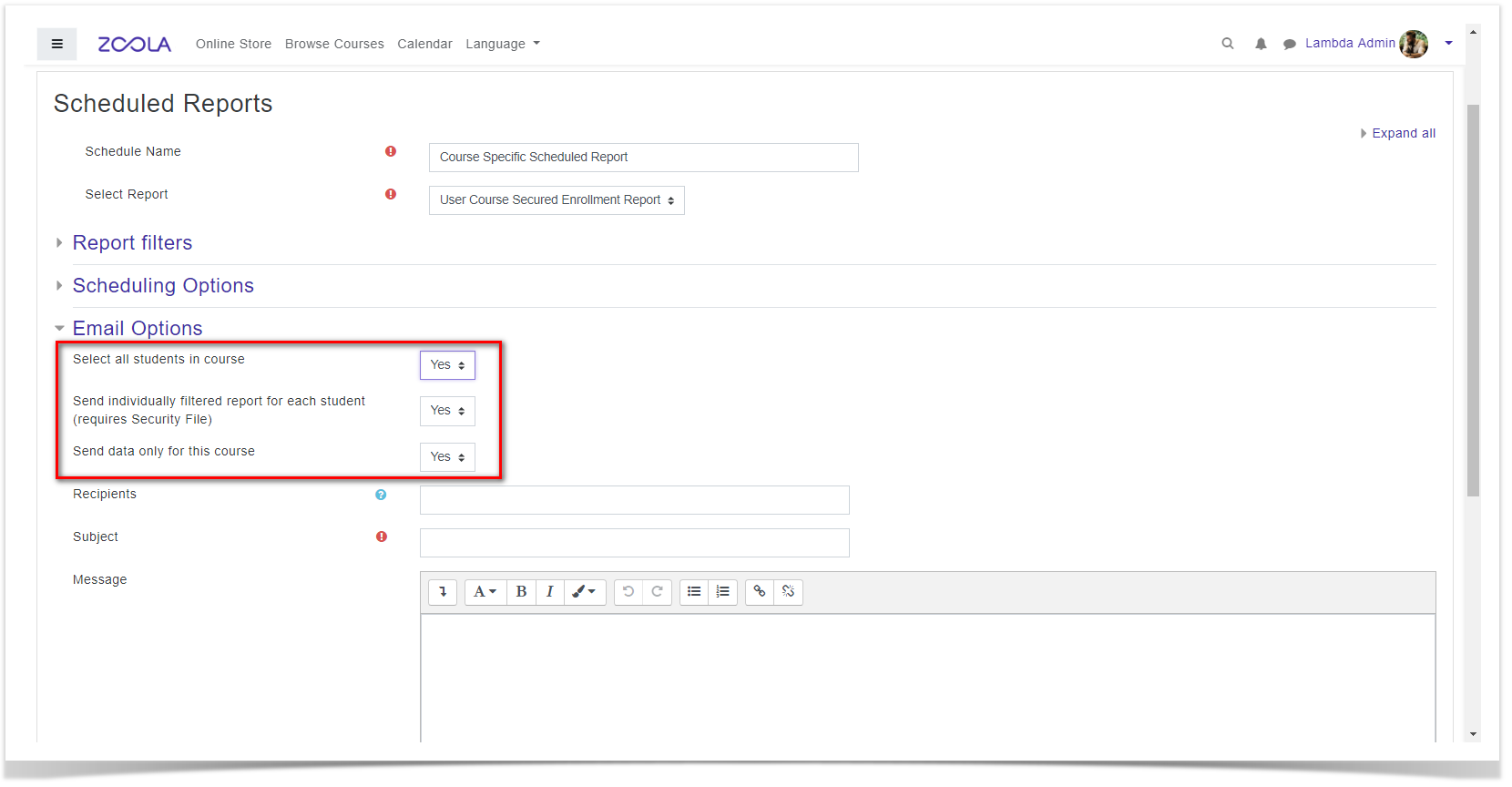
Task: Open the Lambda Admin profile link
Action: (x=1350, y=43)
